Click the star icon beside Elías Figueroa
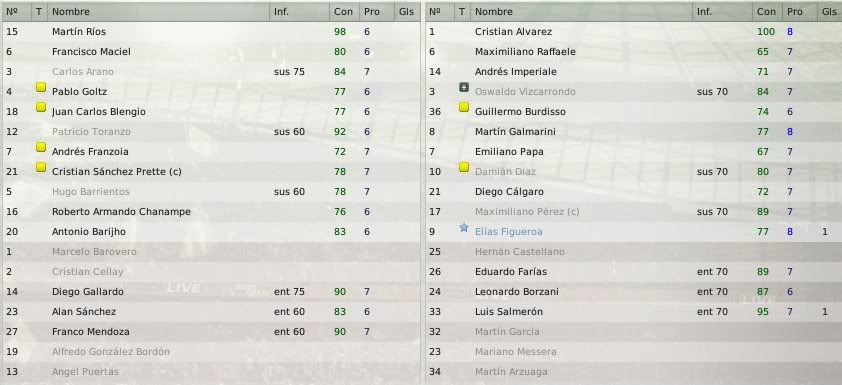This screenshot has width=842, height=385. (x=464, y=228)
